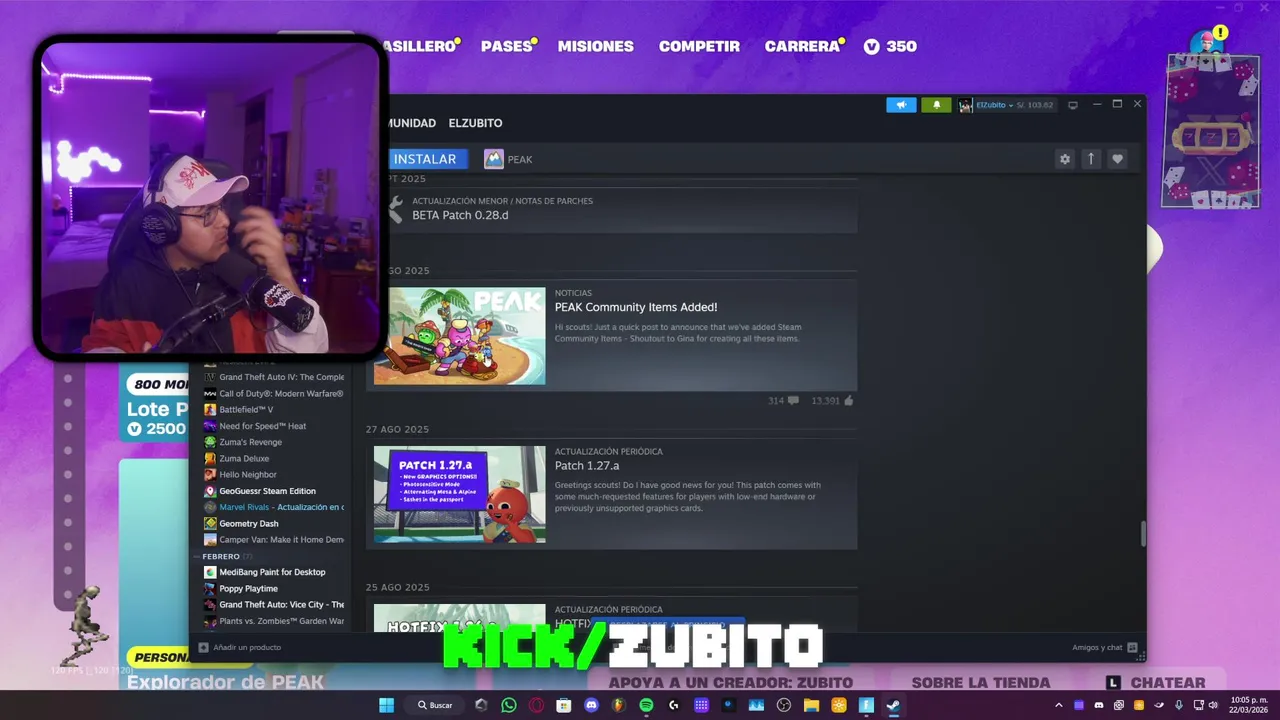
Task: Open the ELZUBITO tab in Steam
Action: (x=475, y=123)
